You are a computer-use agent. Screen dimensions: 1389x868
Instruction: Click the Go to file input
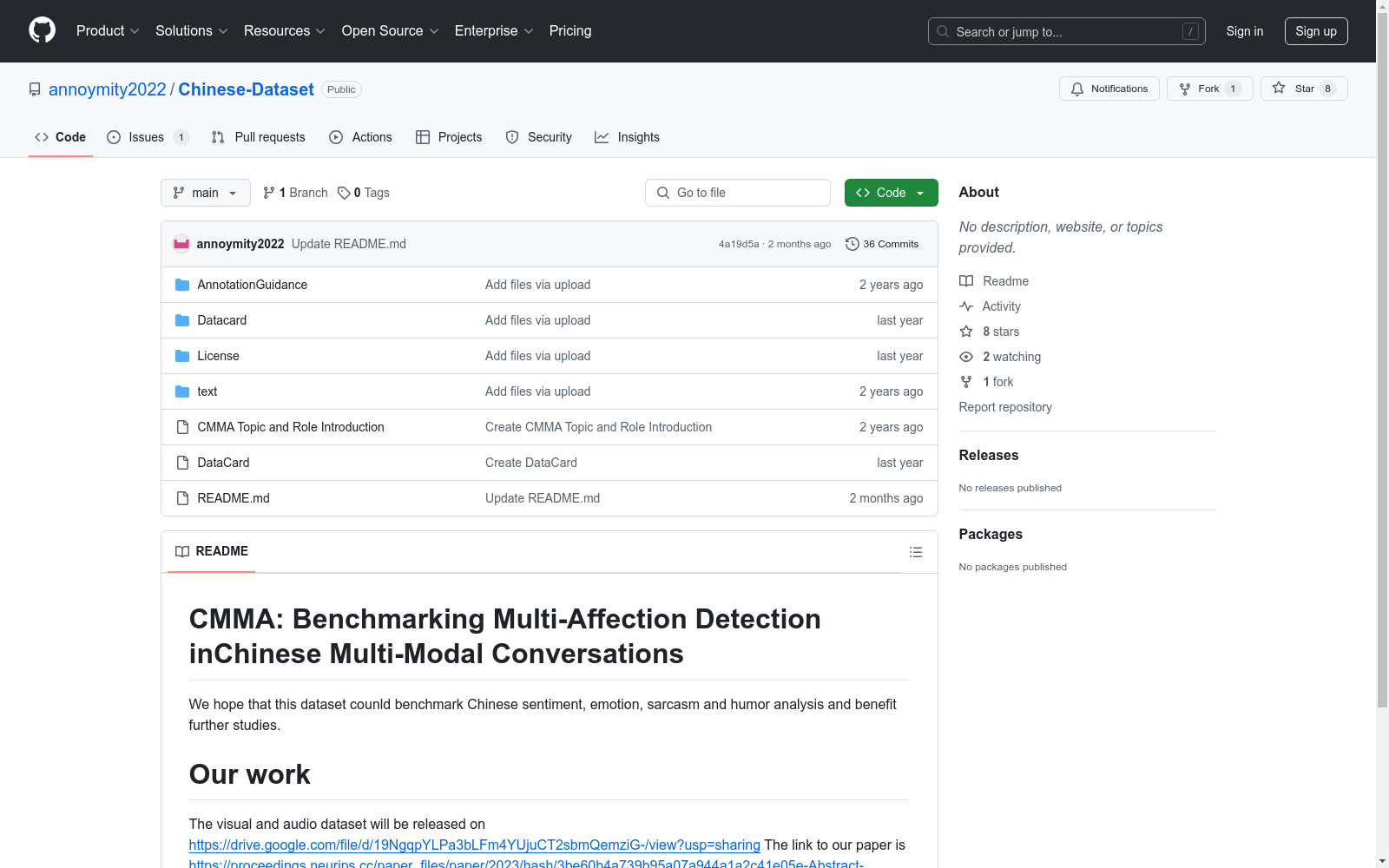pyautogui.click(x=738, y=193)
